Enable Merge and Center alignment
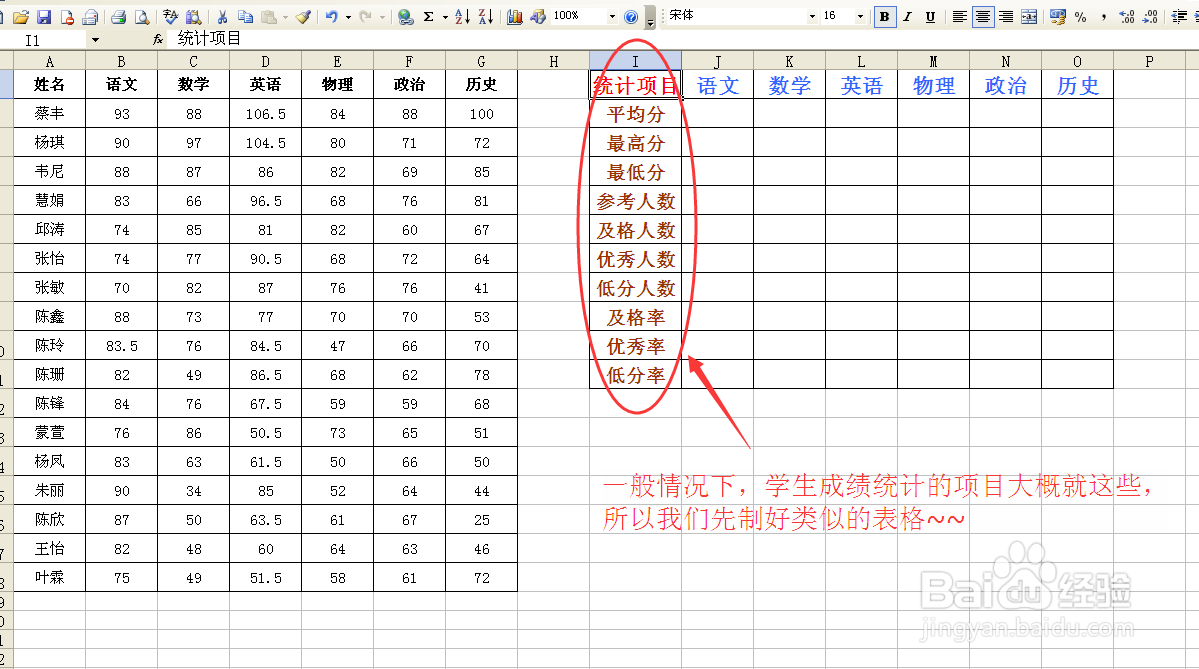Screen dimensions: 1199x669 tap(1030, 16)
